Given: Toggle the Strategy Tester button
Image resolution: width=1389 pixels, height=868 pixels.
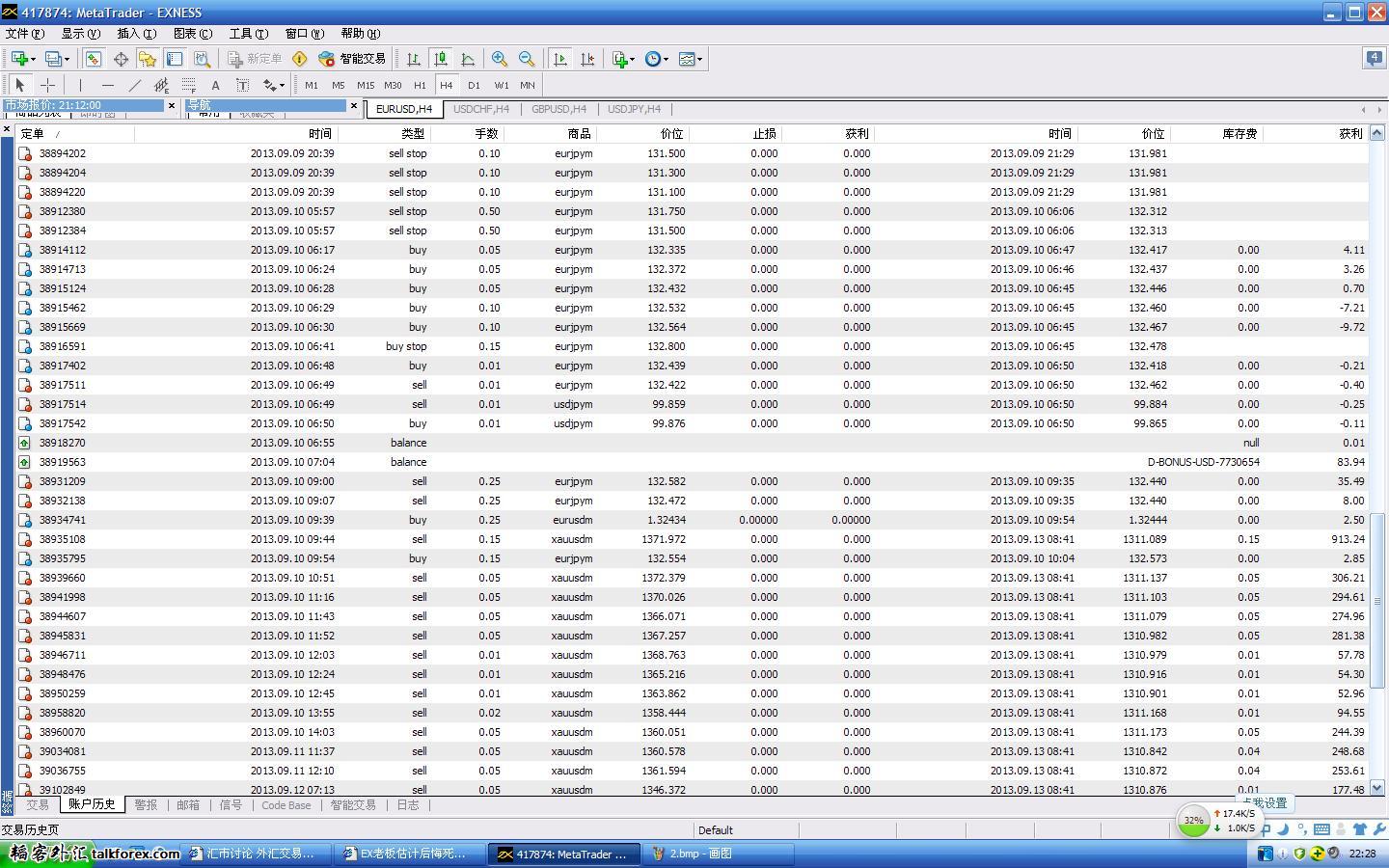Looking at the screenshot, I should (202, 59).
